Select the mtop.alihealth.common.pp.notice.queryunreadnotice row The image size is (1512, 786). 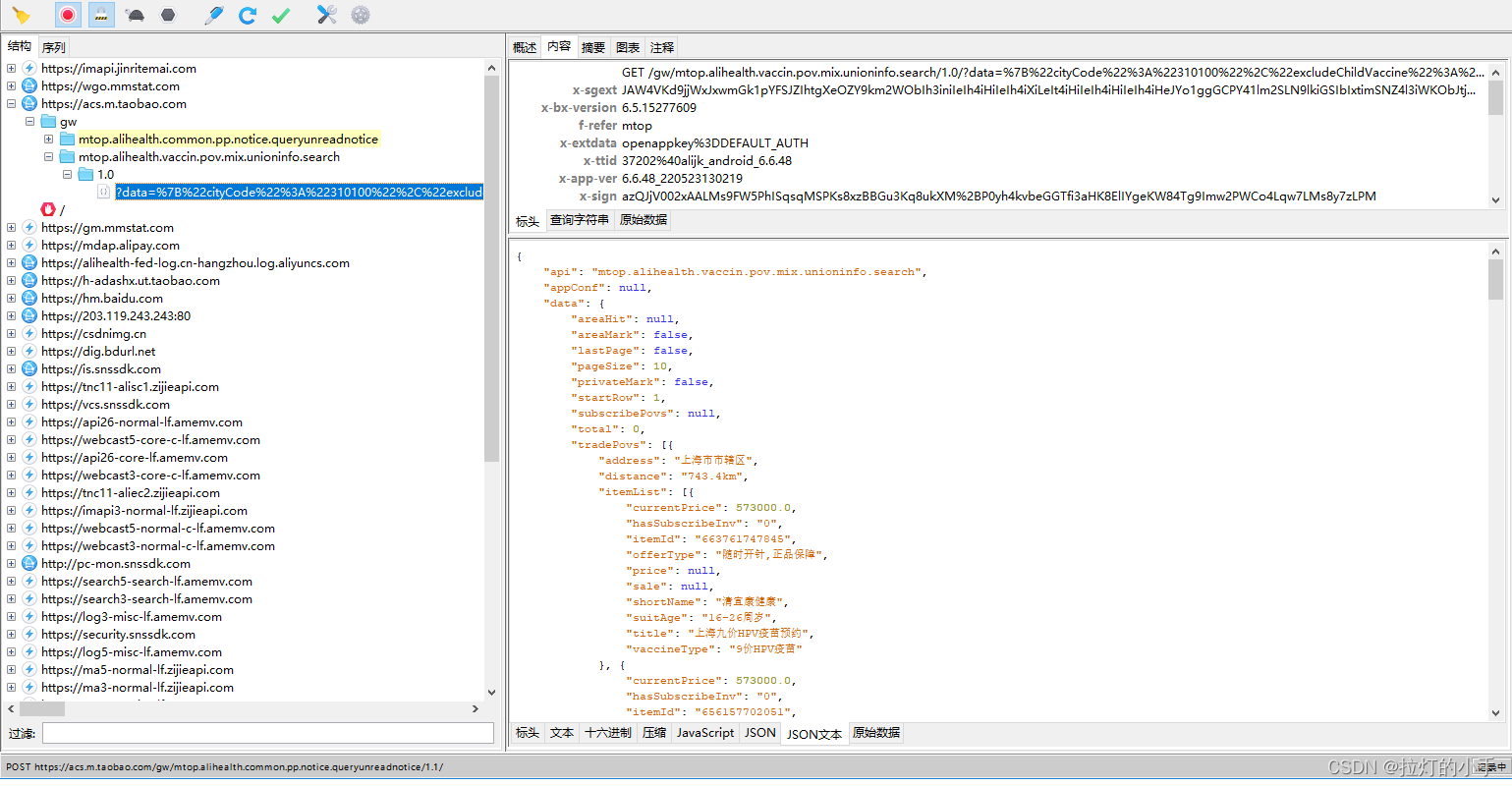tap(228, 140)
